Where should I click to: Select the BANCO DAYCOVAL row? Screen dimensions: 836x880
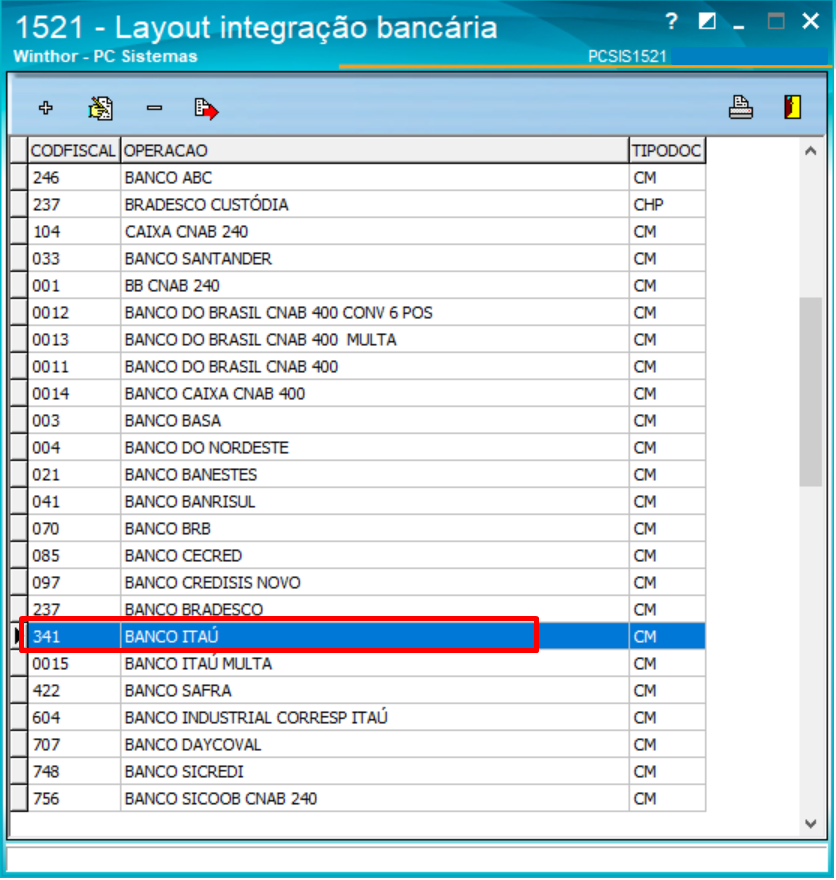357,744
